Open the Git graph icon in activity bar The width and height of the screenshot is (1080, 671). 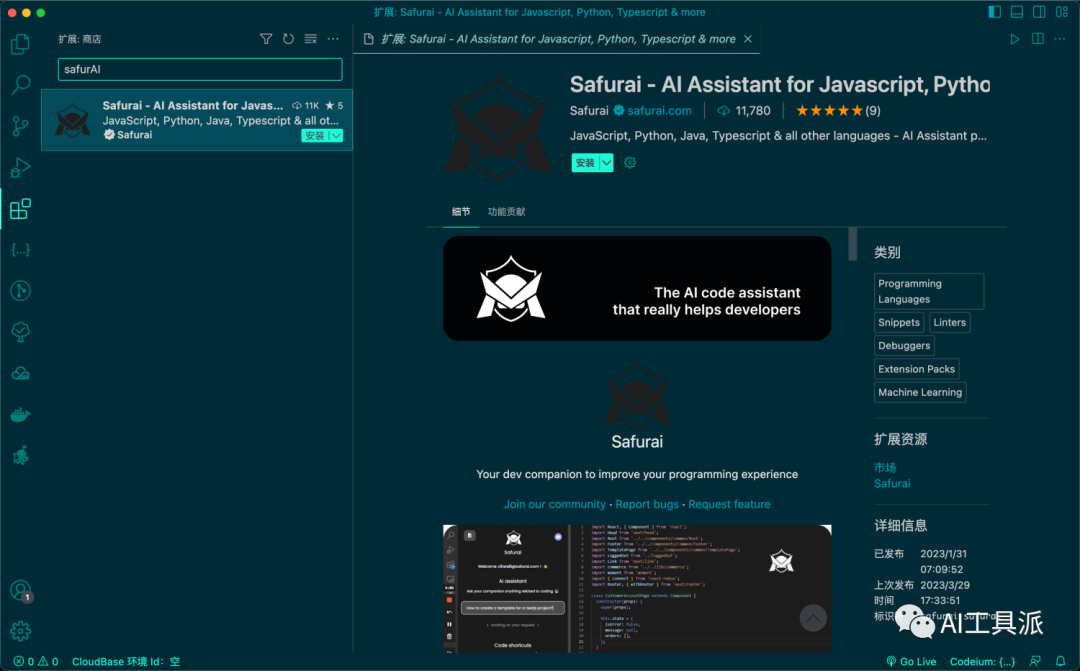21,291
